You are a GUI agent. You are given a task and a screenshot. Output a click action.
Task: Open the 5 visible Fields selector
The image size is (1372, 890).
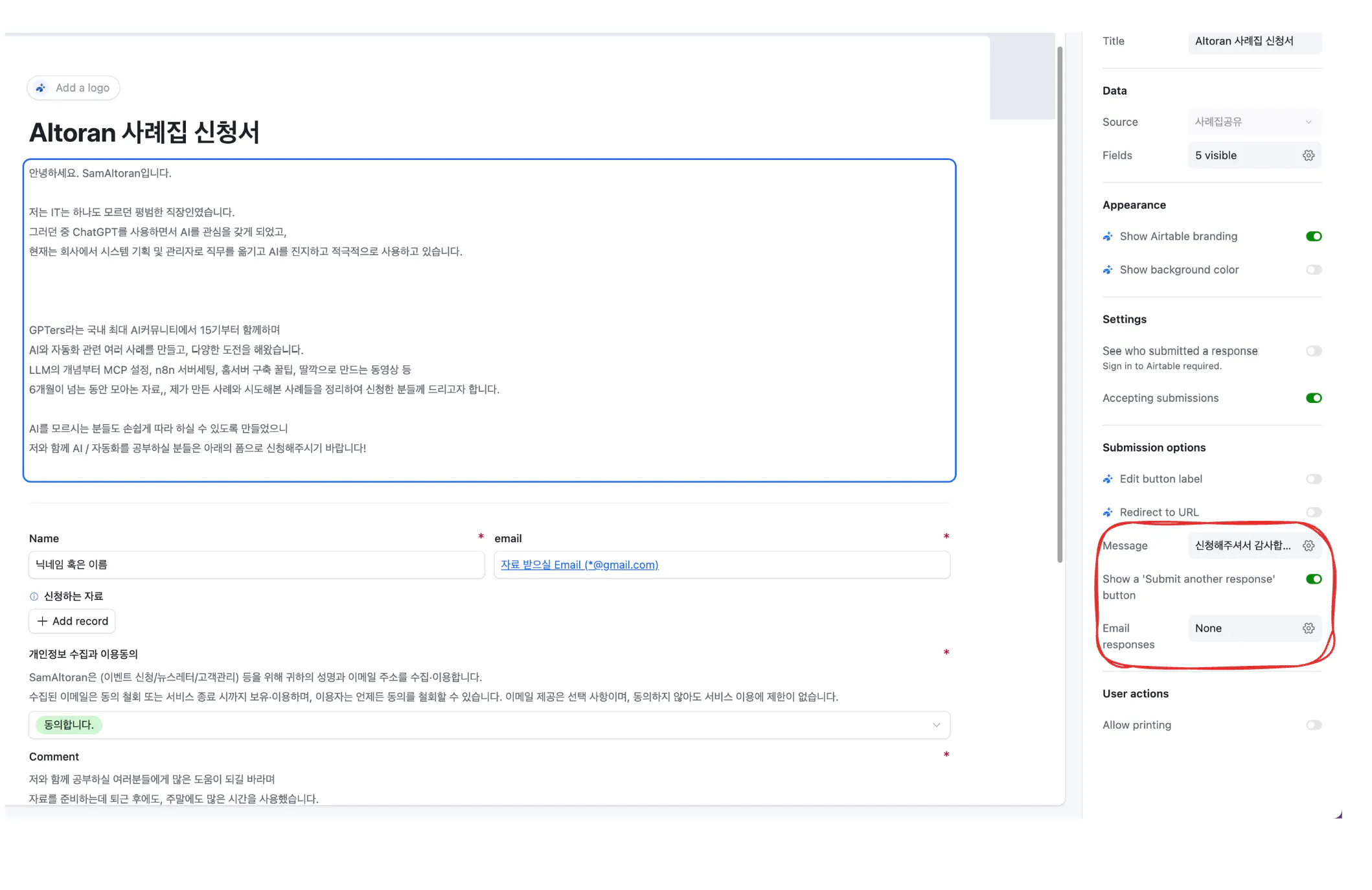click(x=1255, y=155)
